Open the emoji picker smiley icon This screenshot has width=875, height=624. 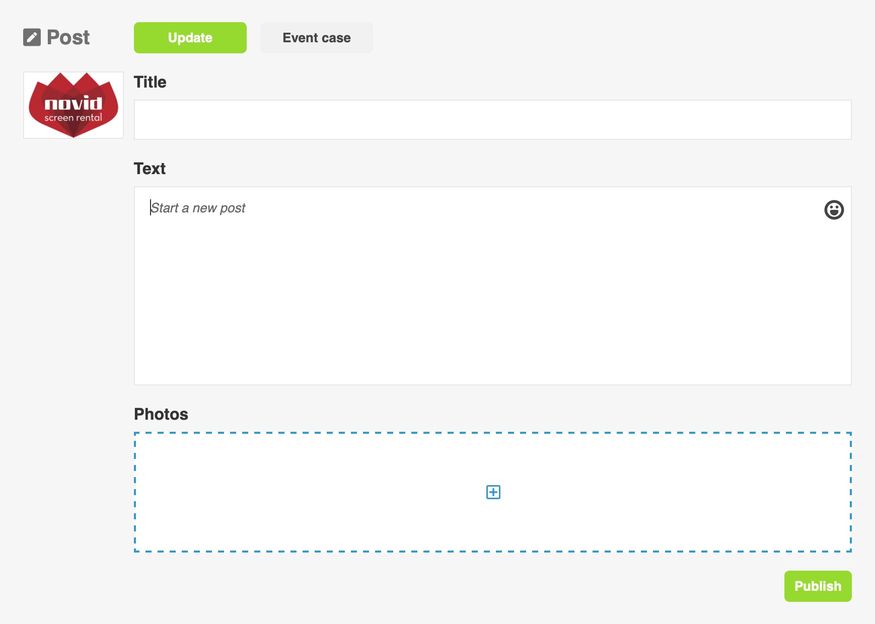coord(834,210)
